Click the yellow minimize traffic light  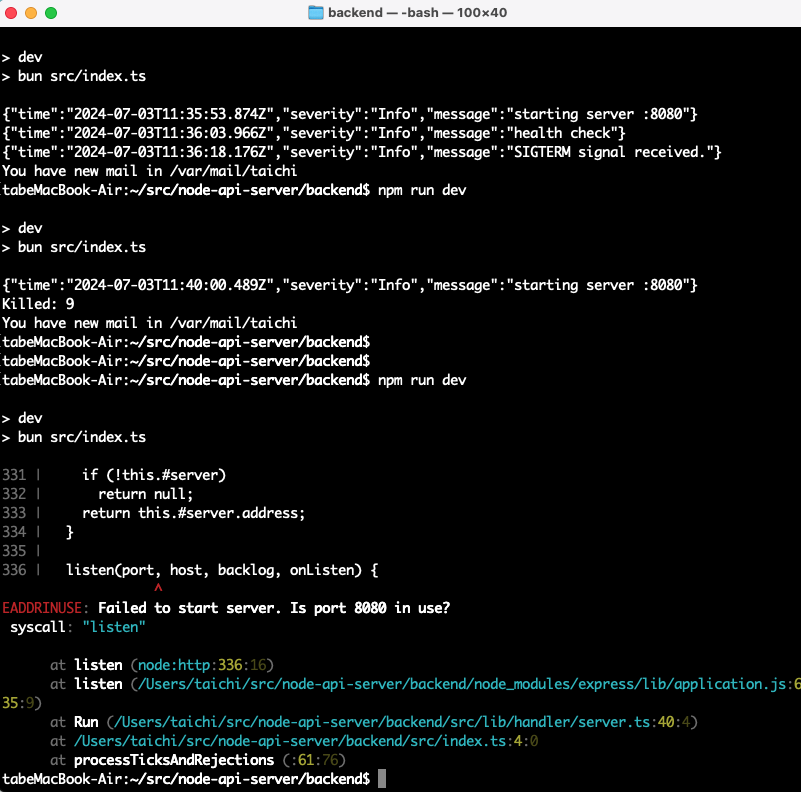pos(33,13)
